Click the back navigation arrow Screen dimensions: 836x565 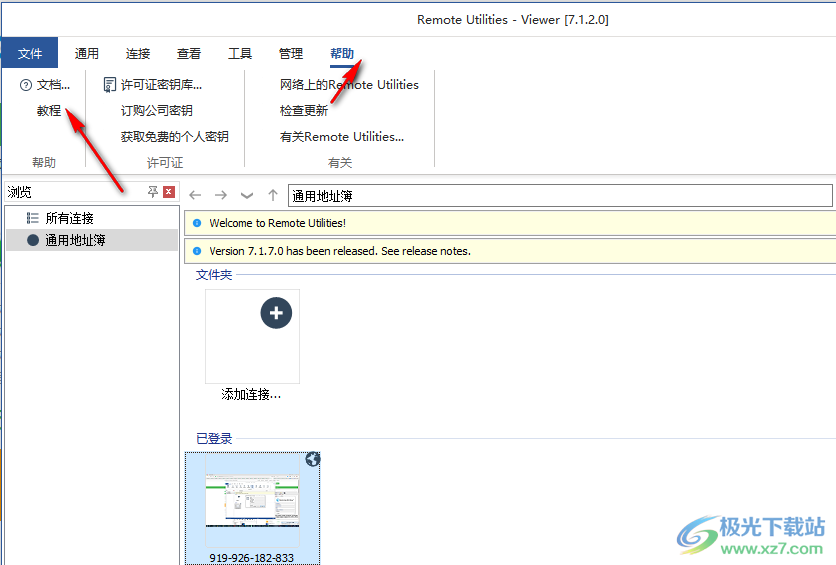coord(195,195)
